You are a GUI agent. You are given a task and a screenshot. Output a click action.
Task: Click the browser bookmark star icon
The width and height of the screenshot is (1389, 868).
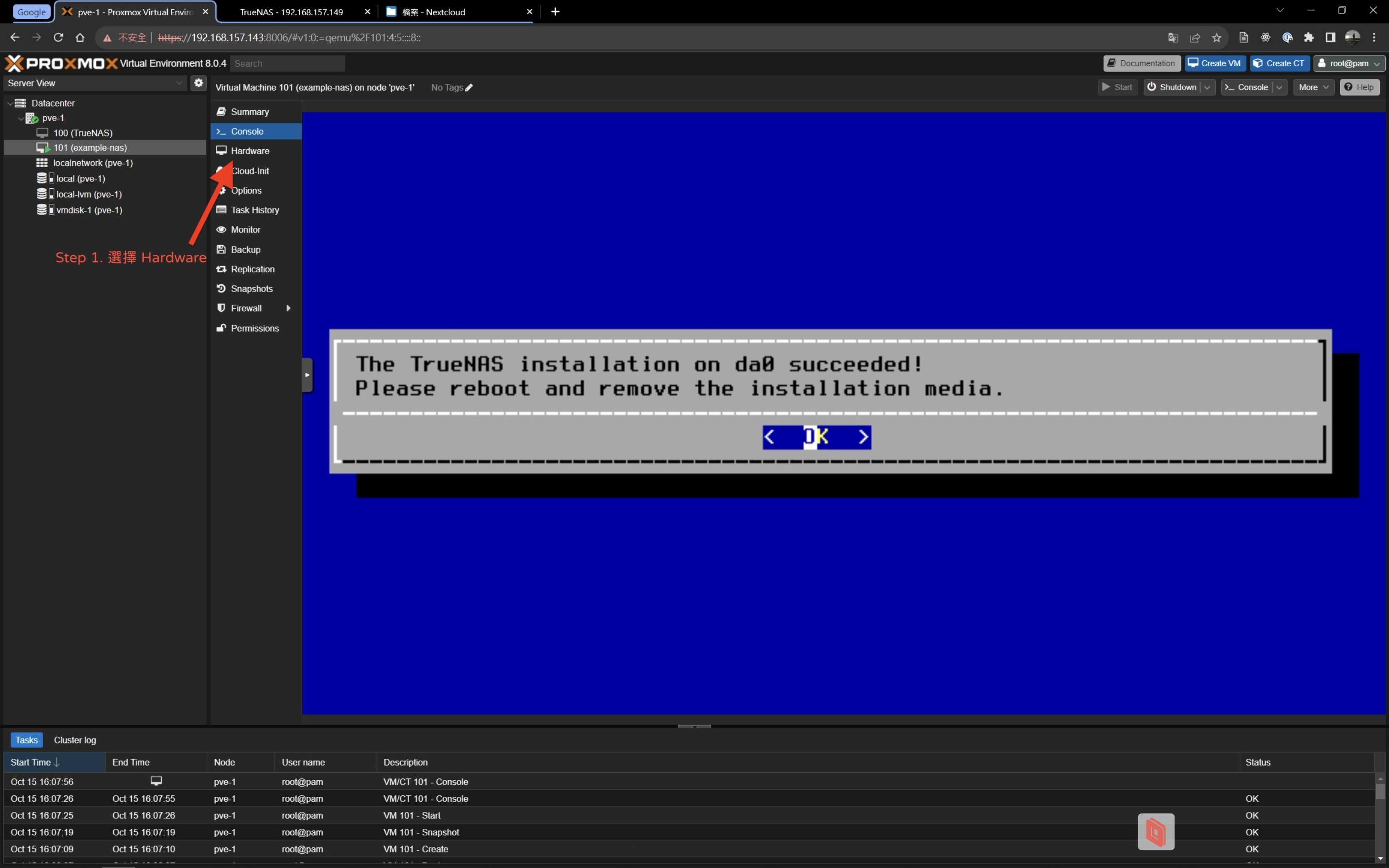pyautogui.click(x=1216, y=38)
